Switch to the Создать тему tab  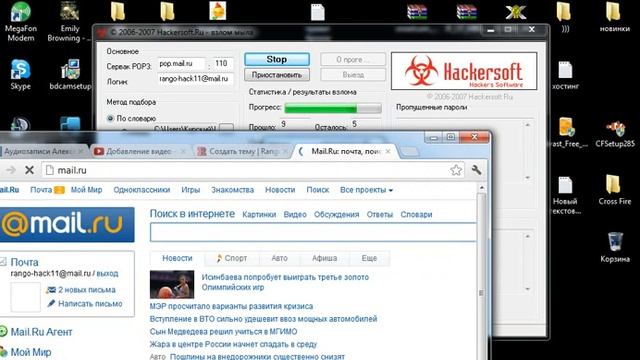(x=244, y=151)
